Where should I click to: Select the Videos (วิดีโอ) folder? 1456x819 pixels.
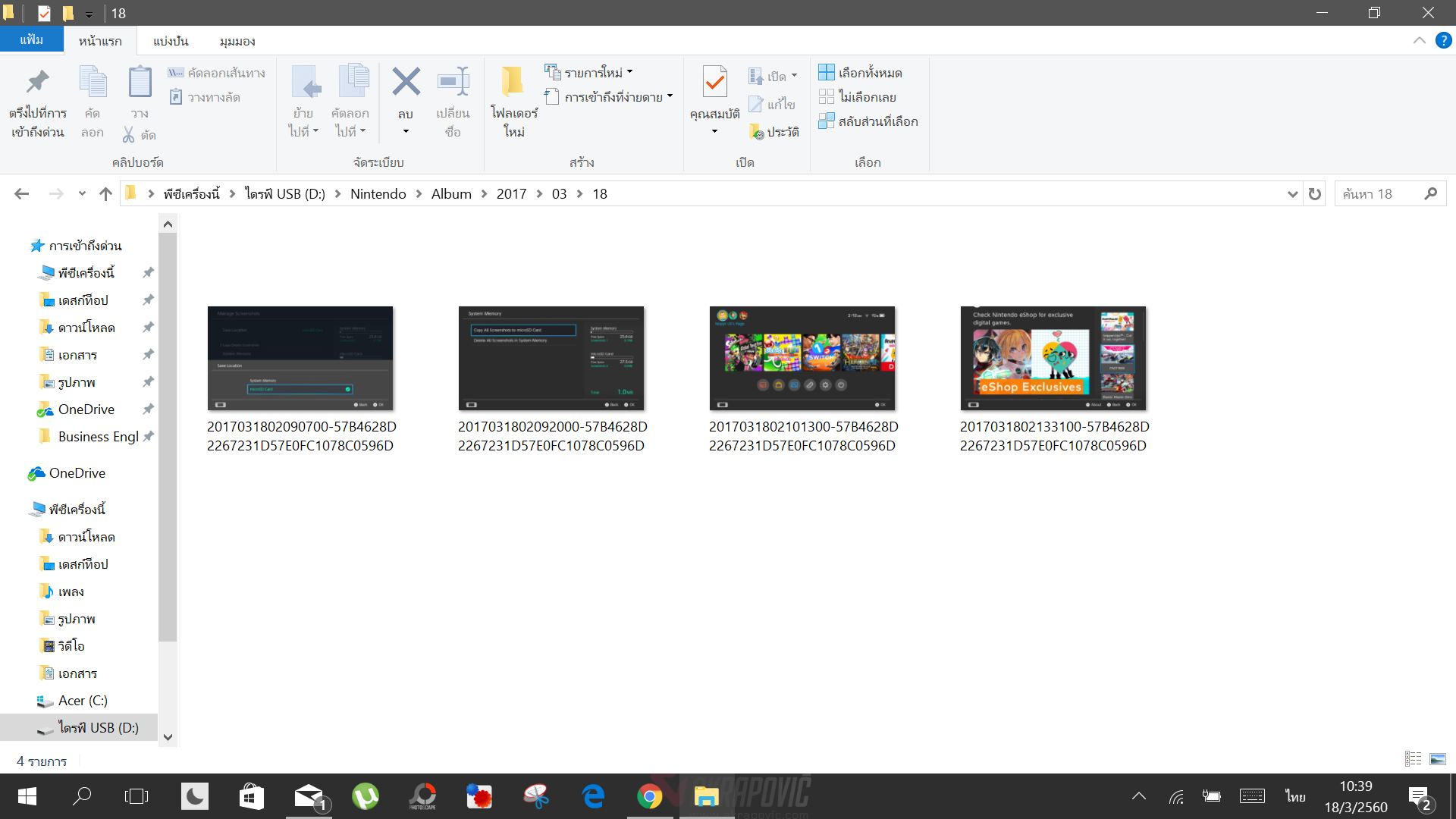click(62, 646)
